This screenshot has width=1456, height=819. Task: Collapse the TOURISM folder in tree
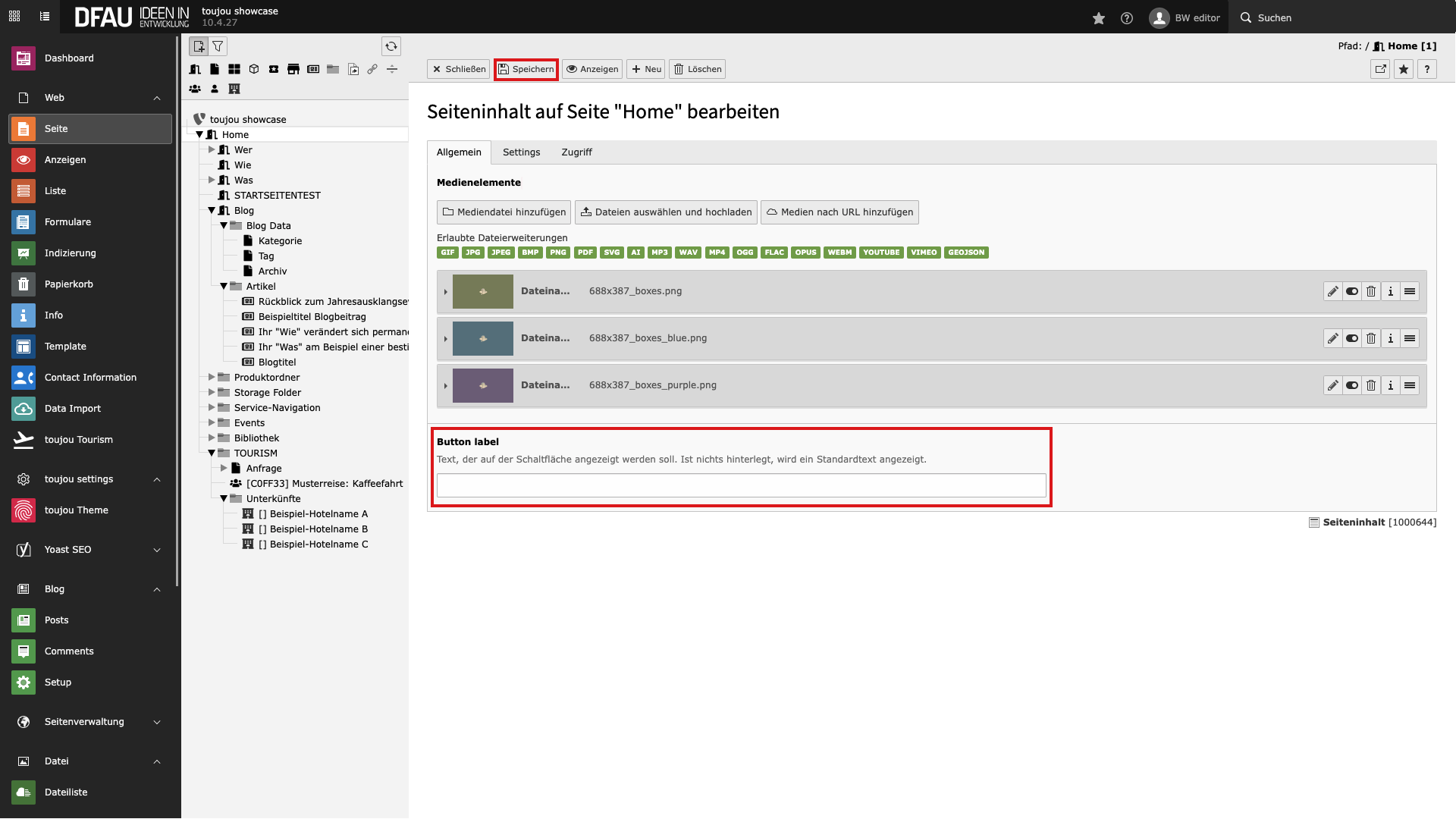click(212, 453)
